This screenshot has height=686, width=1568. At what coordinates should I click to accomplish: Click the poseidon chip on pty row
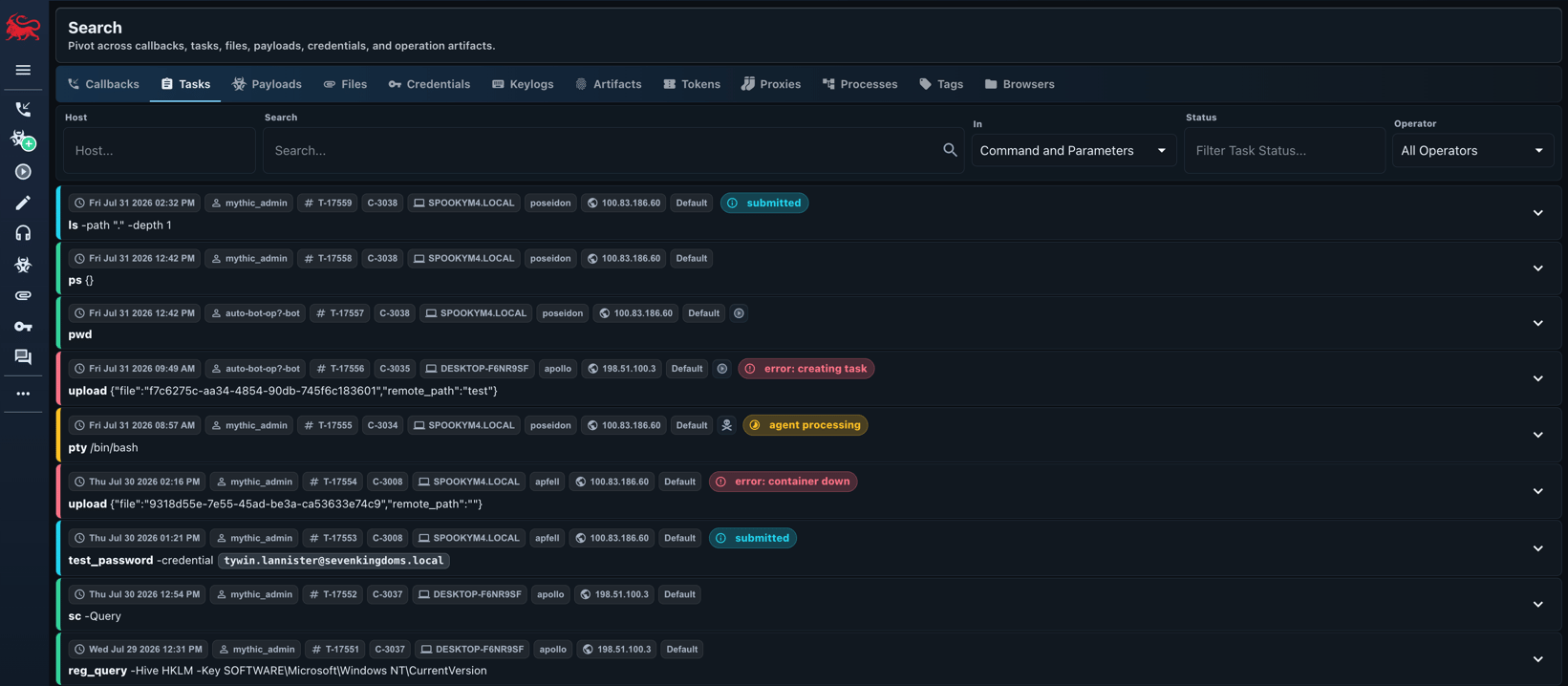tap(550, 425)
